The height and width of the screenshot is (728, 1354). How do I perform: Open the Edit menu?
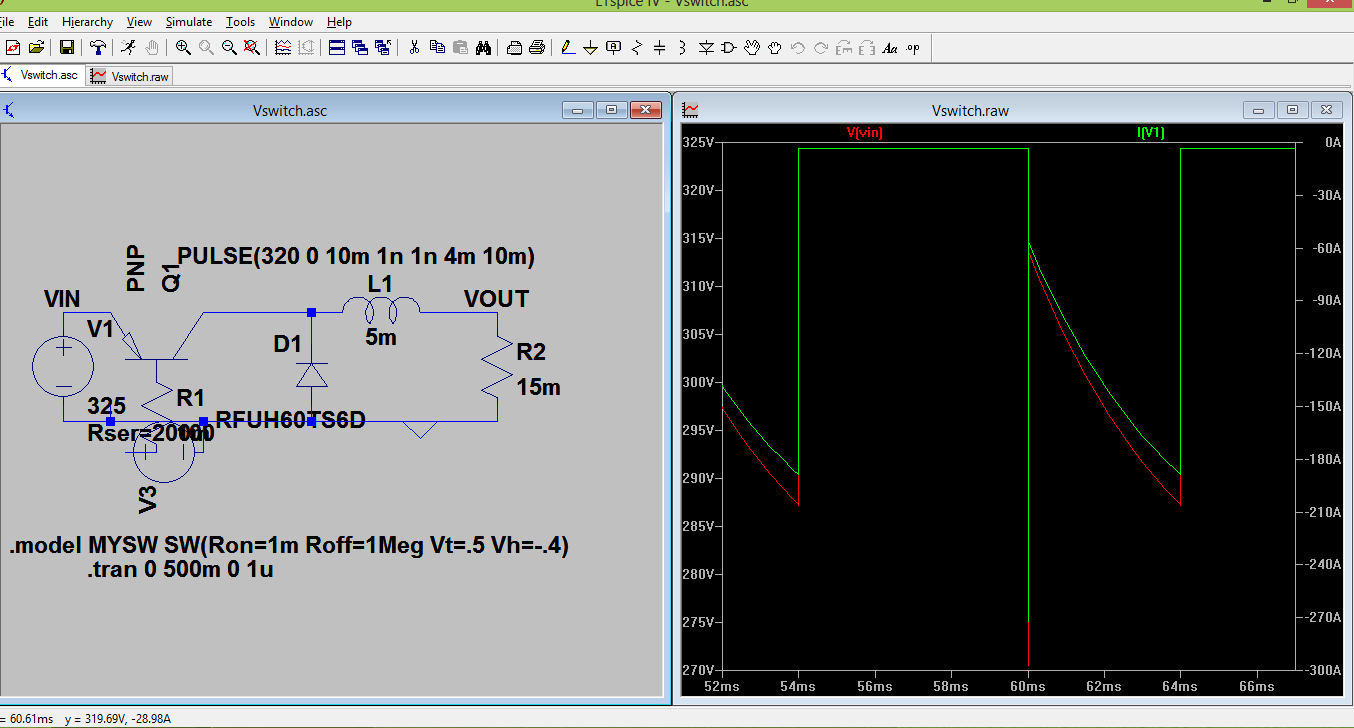(x=38, y=21)
